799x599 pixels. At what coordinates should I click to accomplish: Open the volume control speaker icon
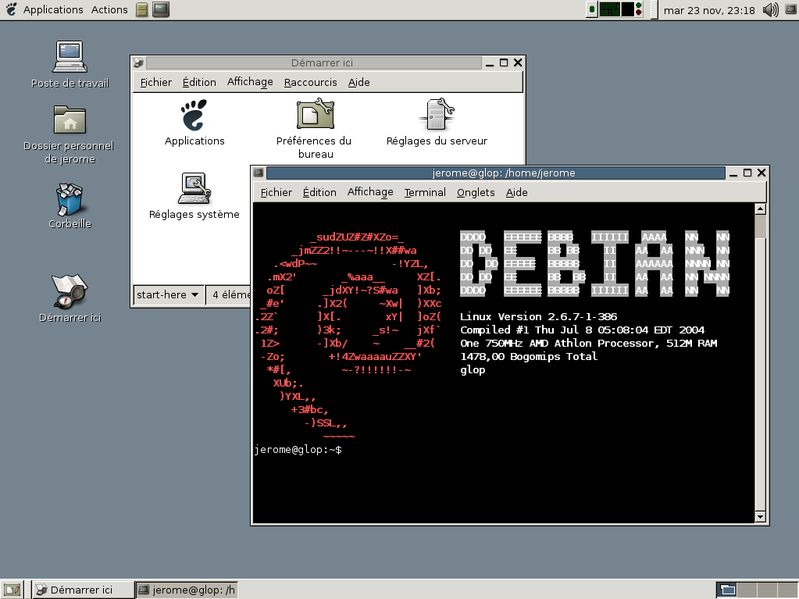770,10
